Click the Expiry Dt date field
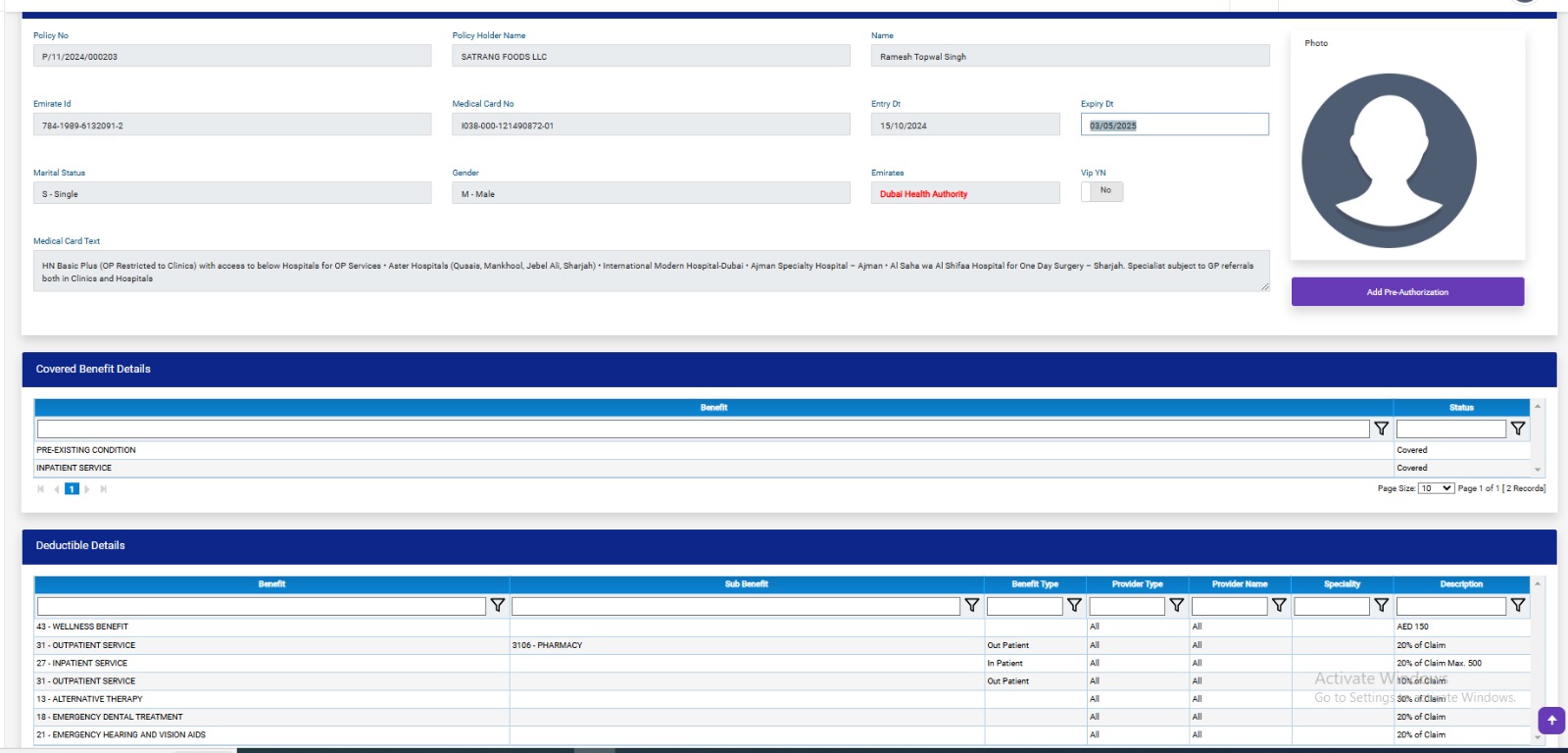The image size is (1568, 753). pos(1174,125)
